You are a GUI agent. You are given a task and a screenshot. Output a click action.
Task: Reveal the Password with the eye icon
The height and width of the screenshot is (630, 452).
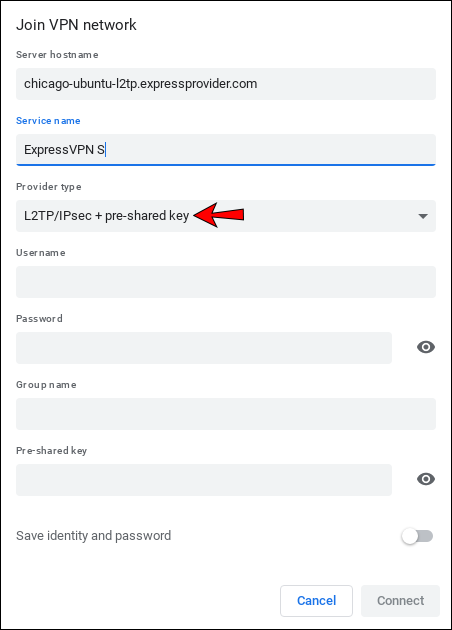point(426,347)
